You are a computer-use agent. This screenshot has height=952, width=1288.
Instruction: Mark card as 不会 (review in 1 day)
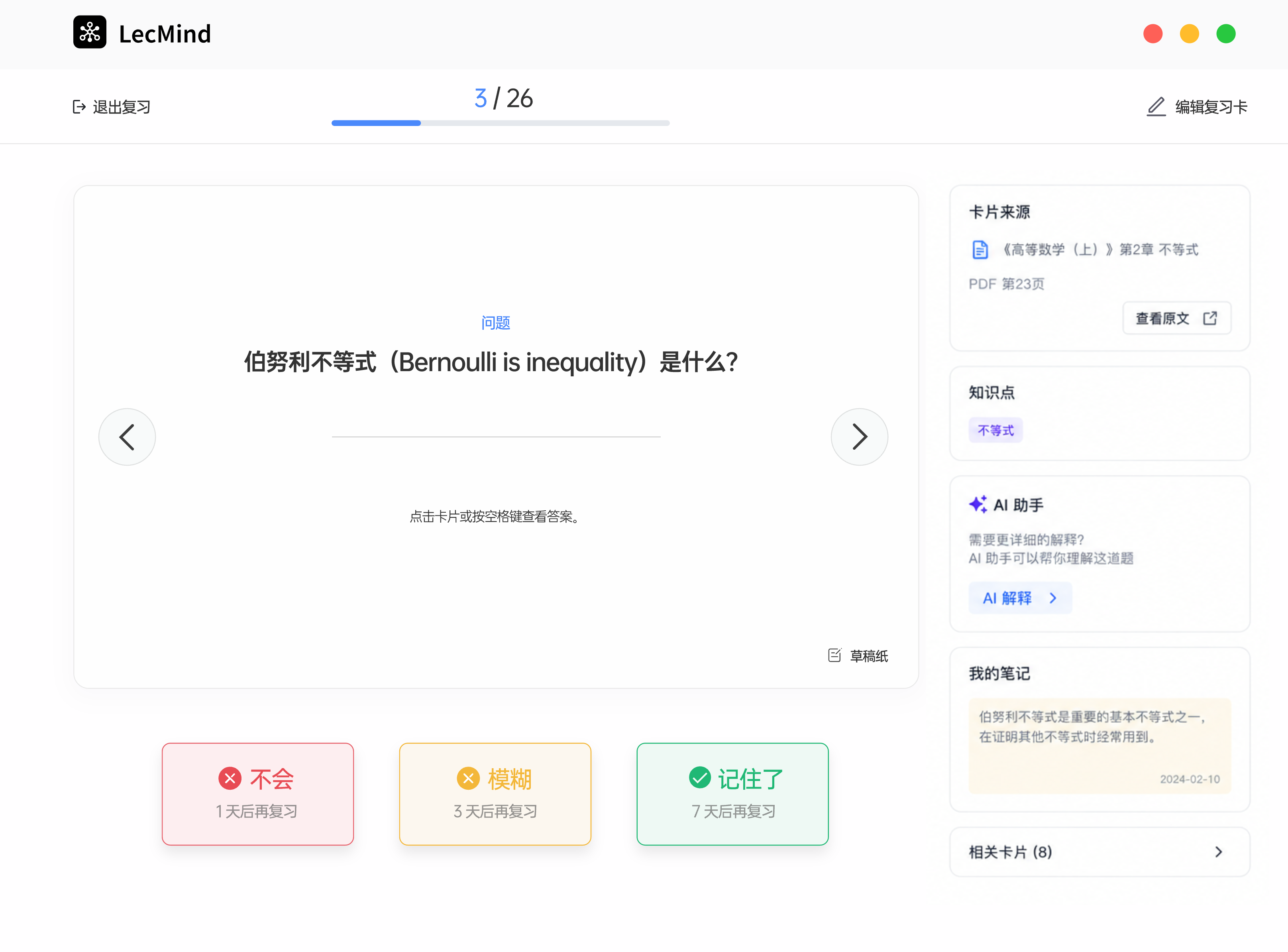[x=257, y=794]
